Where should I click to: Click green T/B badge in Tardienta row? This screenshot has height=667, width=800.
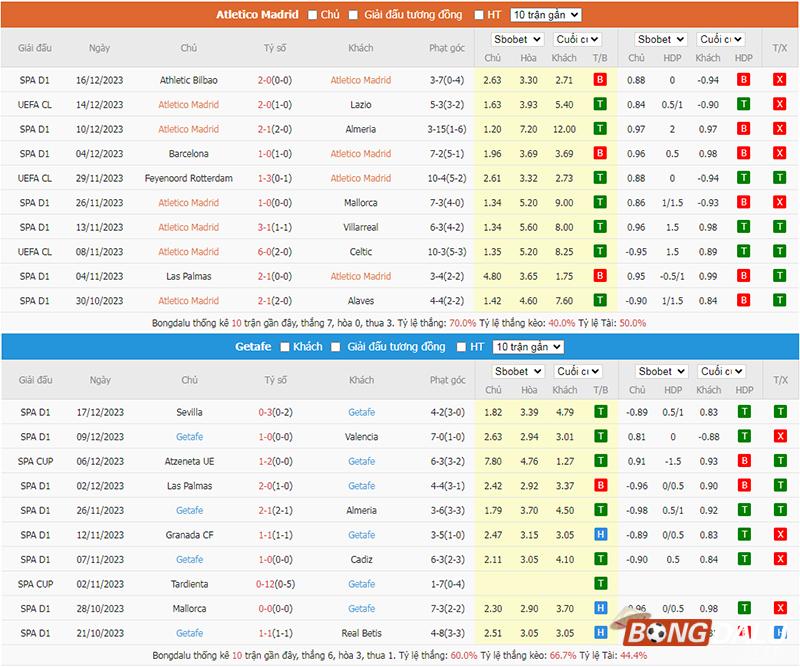coord(600,584)
